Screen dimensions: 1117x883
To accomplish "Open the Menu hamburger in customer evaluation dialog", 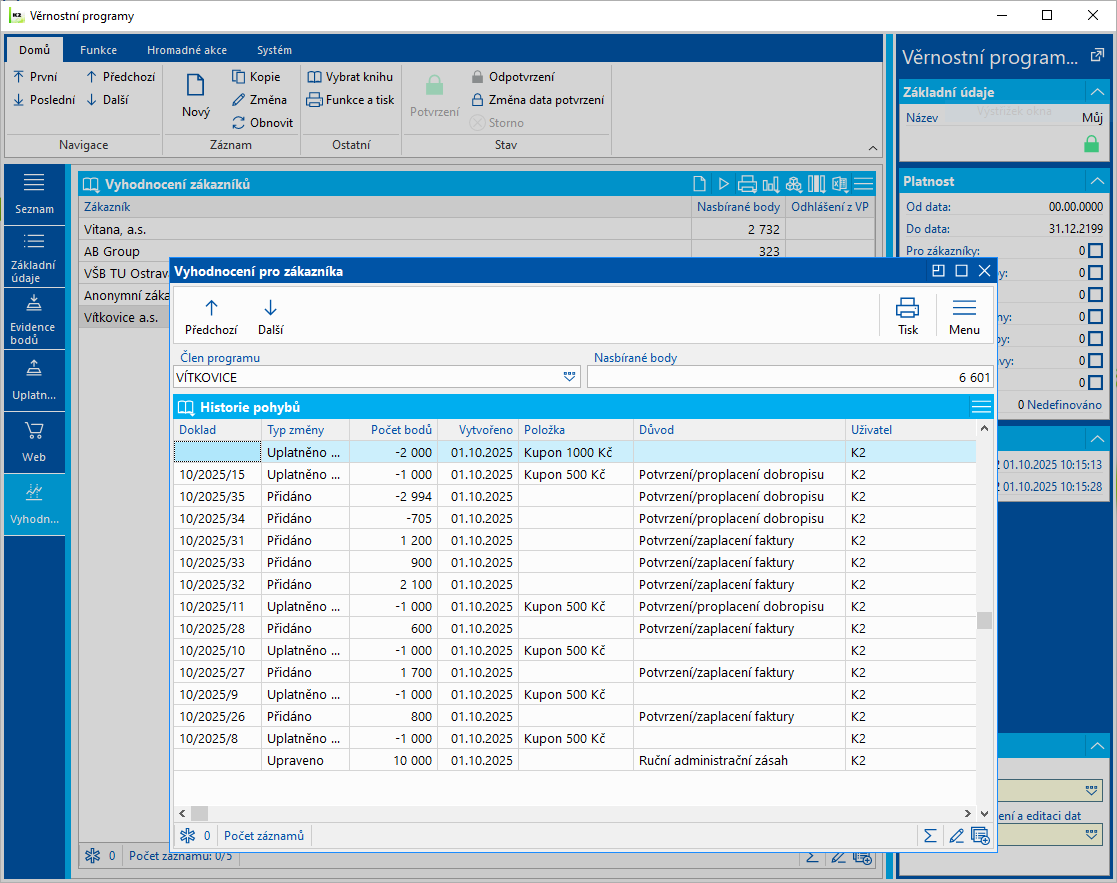I will click(964, 315).
